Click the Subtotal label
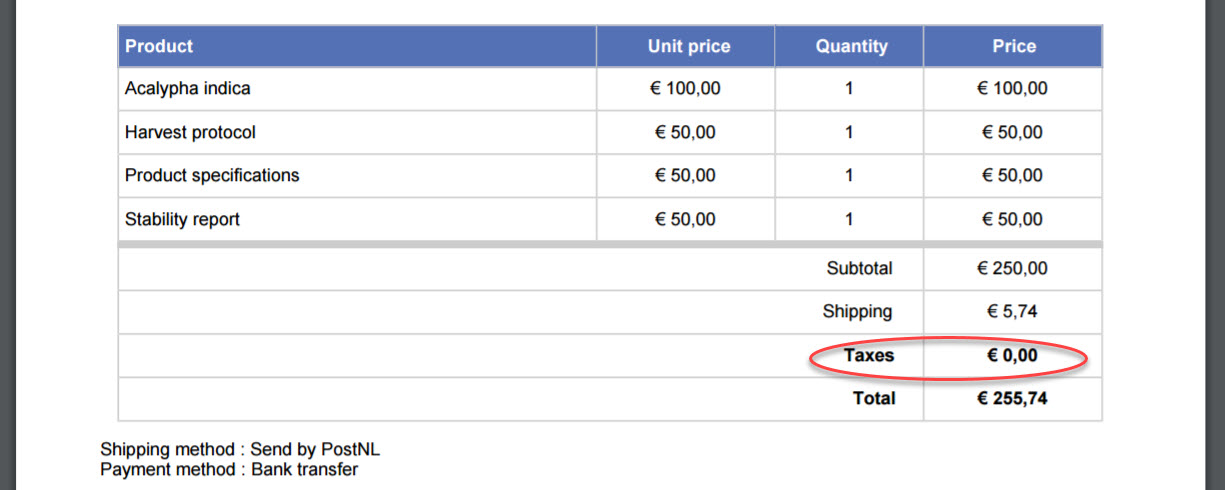 click(859, 268)
